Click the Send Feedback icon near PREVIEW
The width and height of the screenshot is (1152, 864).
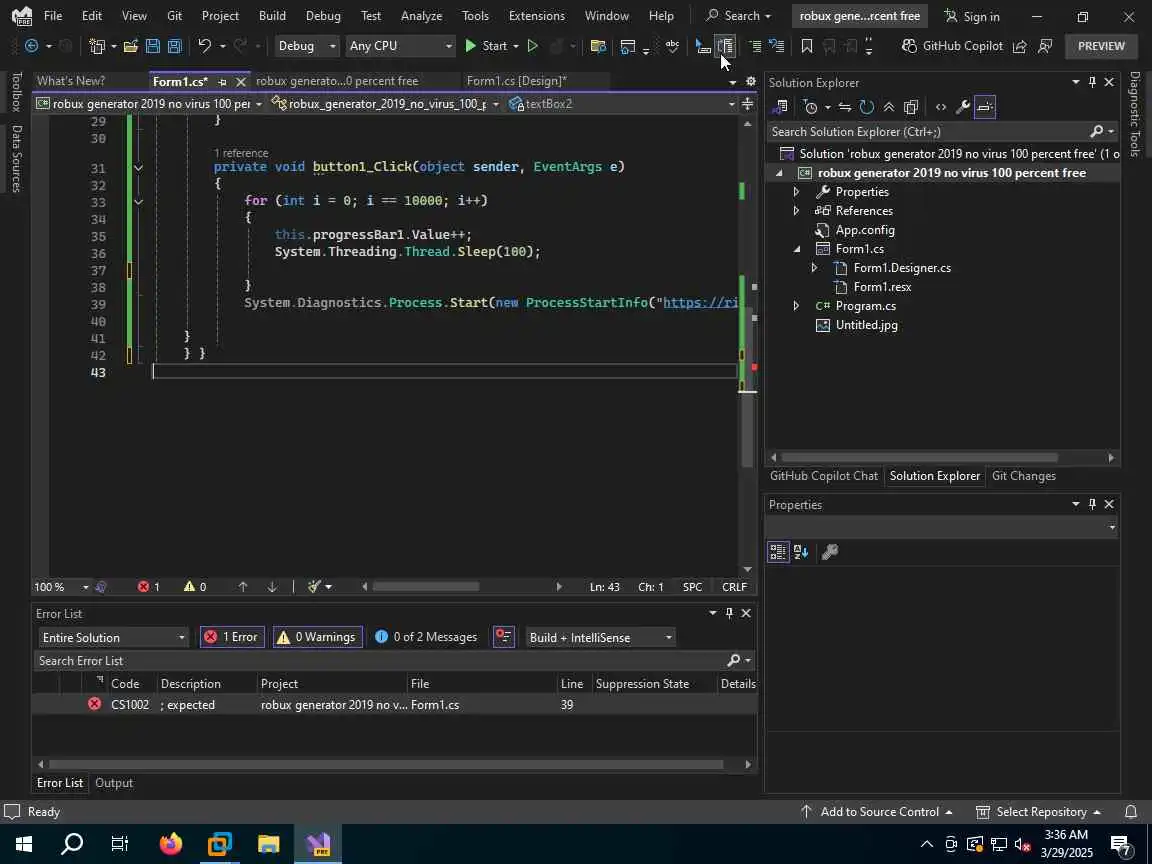point(1045,46)
